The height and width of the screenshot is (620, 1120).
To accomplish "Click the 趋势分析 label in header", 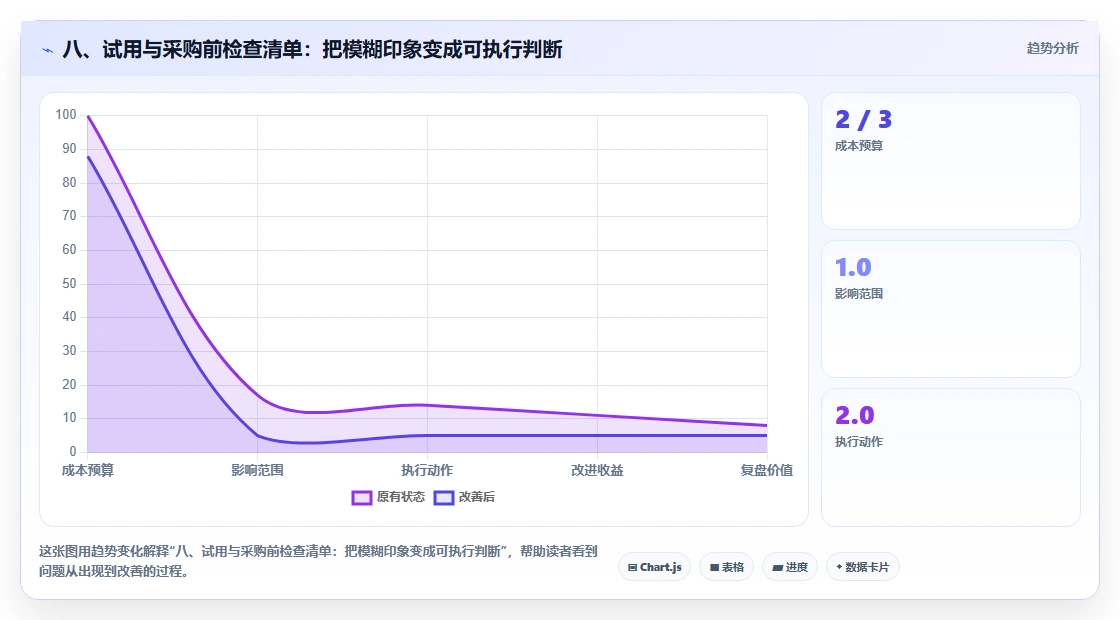I will (x=1052, y=49).
